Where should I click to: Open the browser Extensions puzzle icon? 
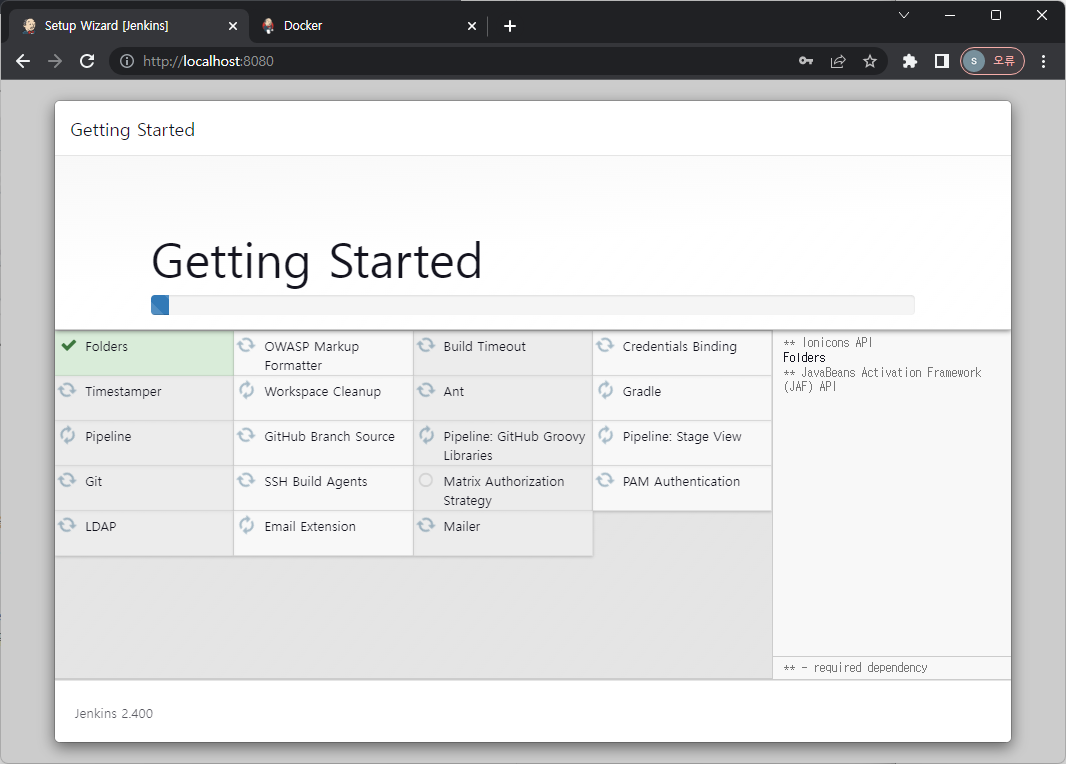[x=910, y=61]
